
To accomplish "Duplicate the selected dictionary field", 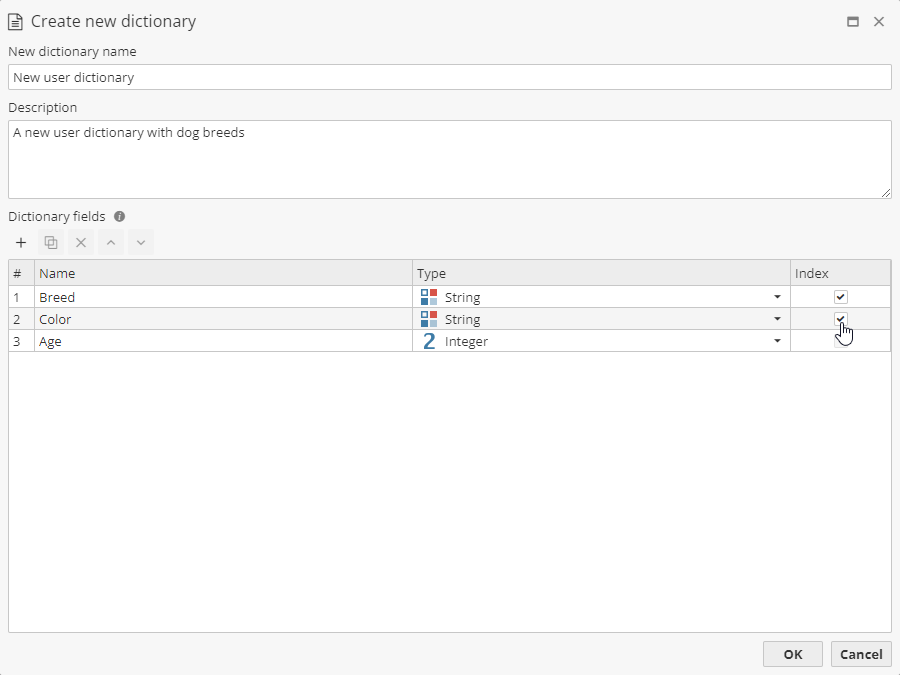I will click(50, 242).
